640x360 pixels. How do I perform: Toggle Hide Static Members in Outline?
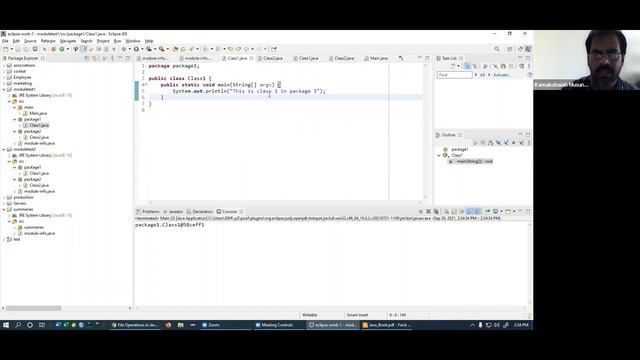coord(506,142)
